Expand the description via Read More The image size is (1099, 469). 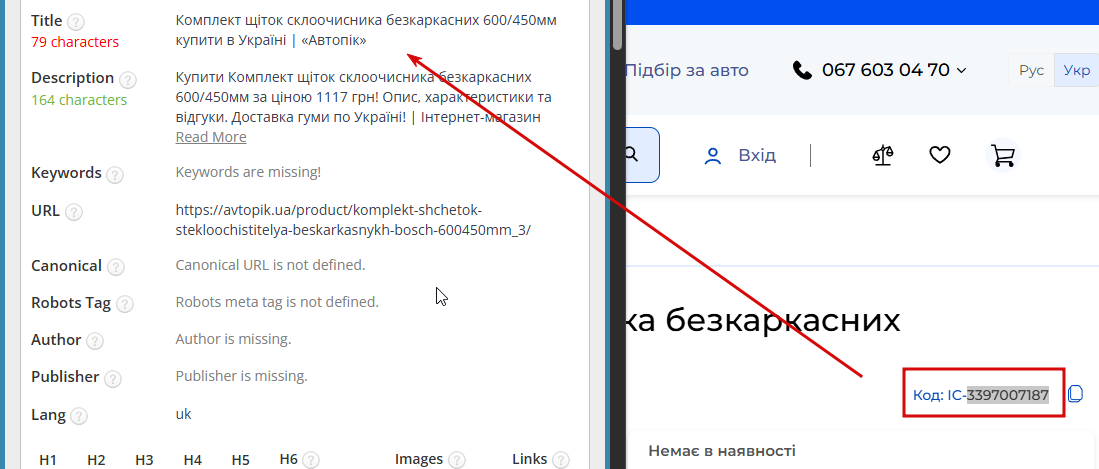click(211, 137)
